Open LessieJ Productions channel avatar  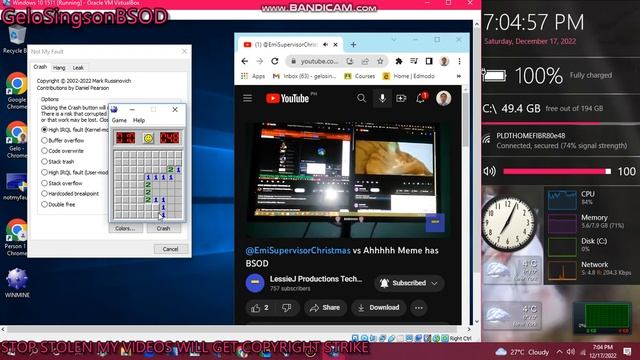[255, 282]
